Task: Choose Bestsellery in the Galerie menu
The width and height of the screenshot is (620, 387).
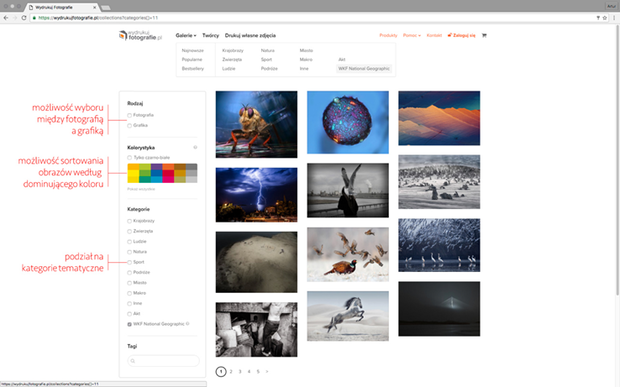Action: (x=193, y=68)
